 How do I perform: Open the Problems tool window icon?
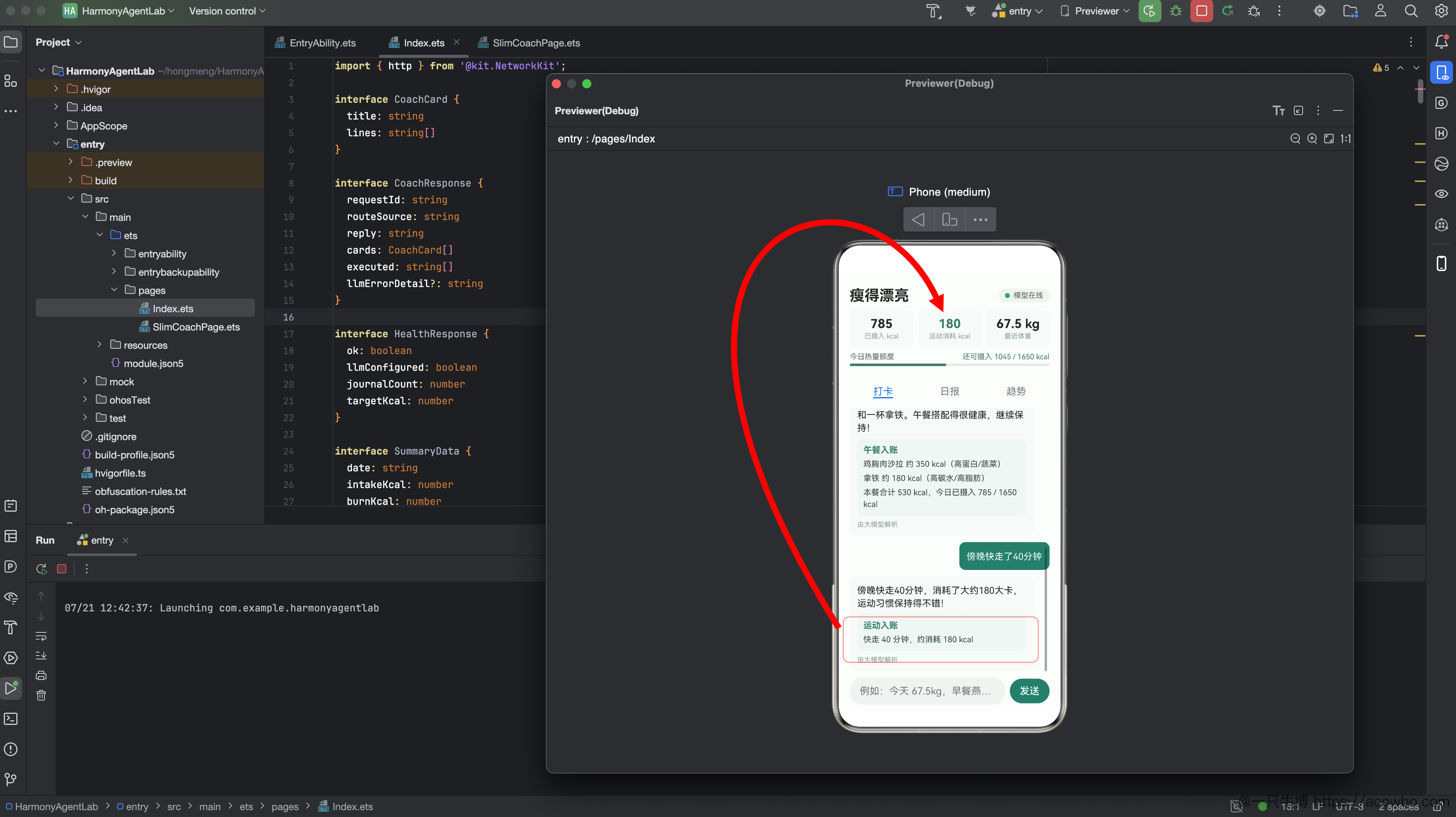pos(11,749)
